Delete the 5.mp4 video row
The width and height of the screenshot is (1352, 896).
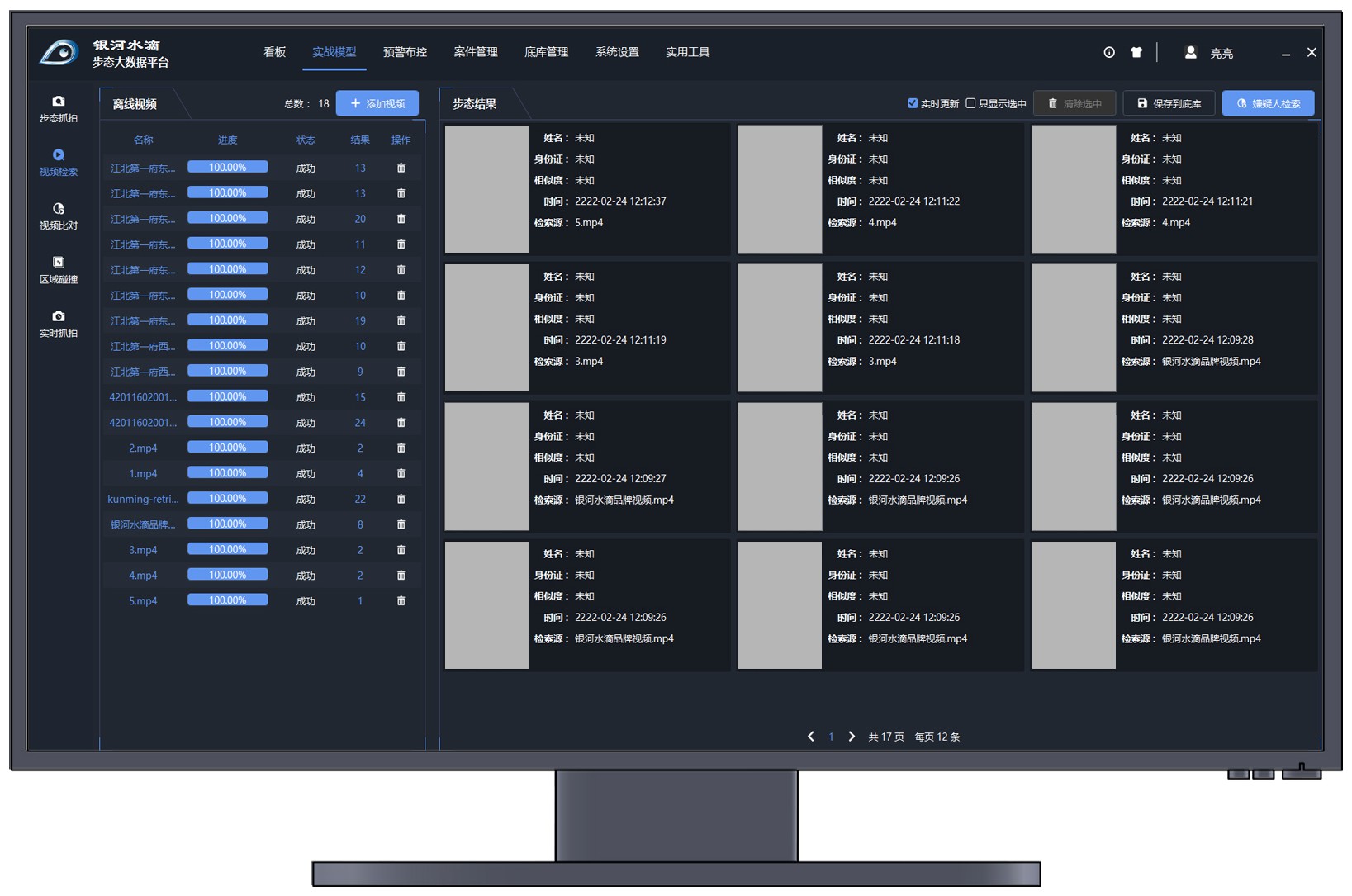(401, 600)
